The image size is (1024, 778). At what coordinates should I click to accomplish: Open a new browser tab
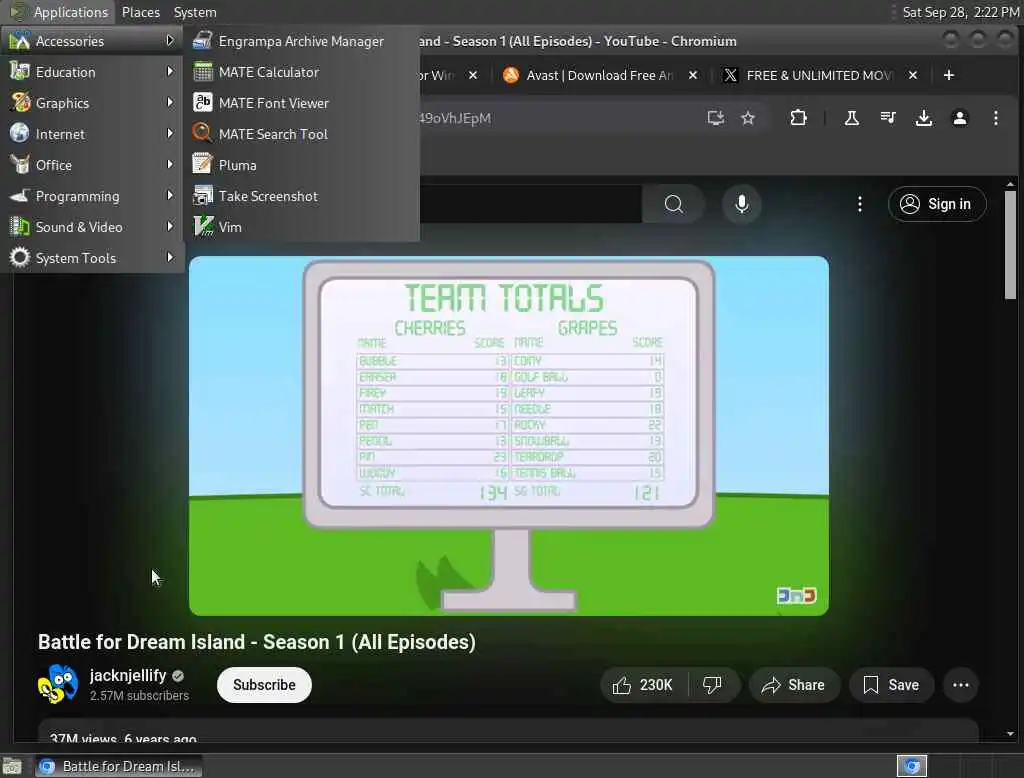949,75
